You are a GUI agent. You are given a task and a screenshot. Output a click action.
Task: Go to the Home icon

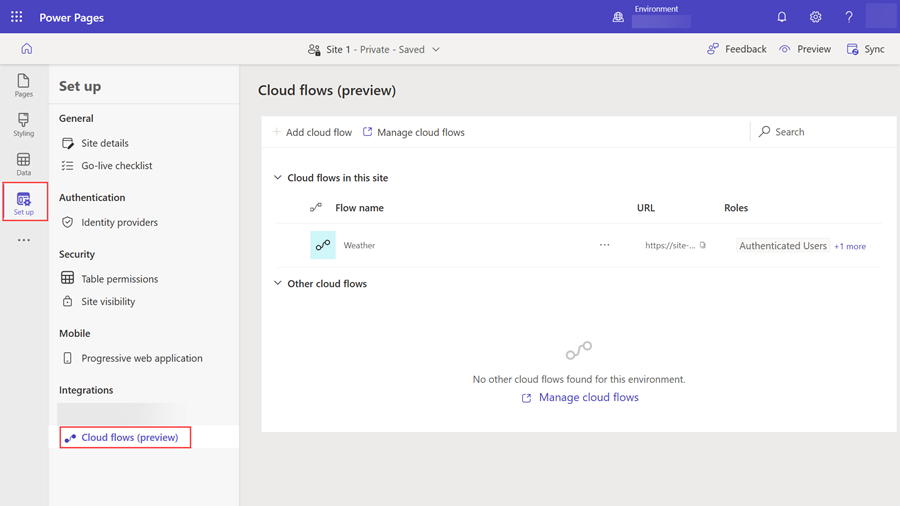coord(26,49)
